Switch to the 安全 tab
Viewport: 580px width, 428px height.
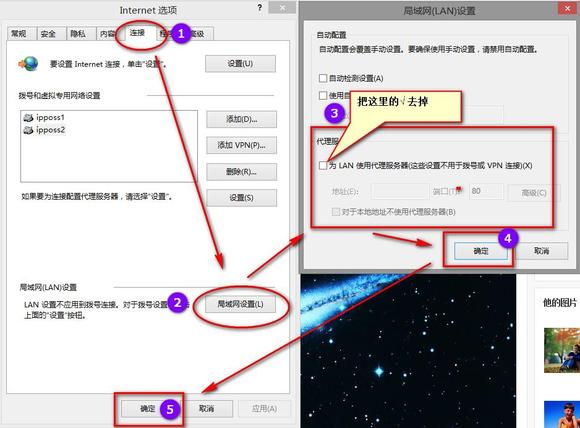click(x=50, y=34)
